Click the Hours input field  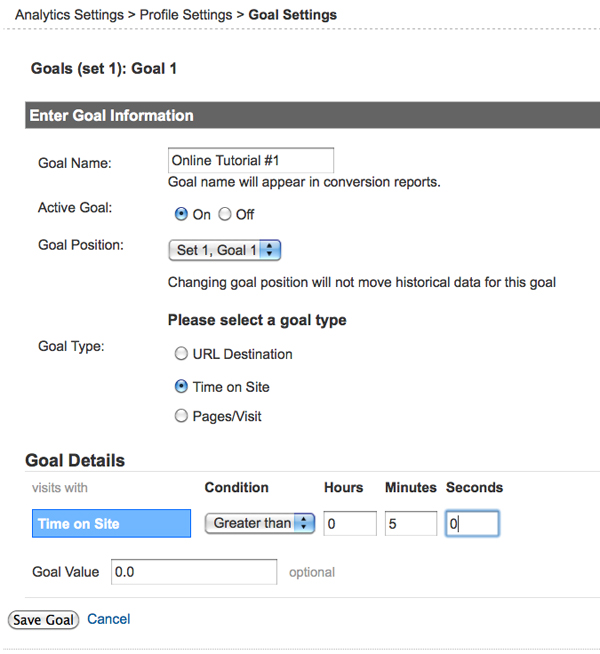[350, 523]
